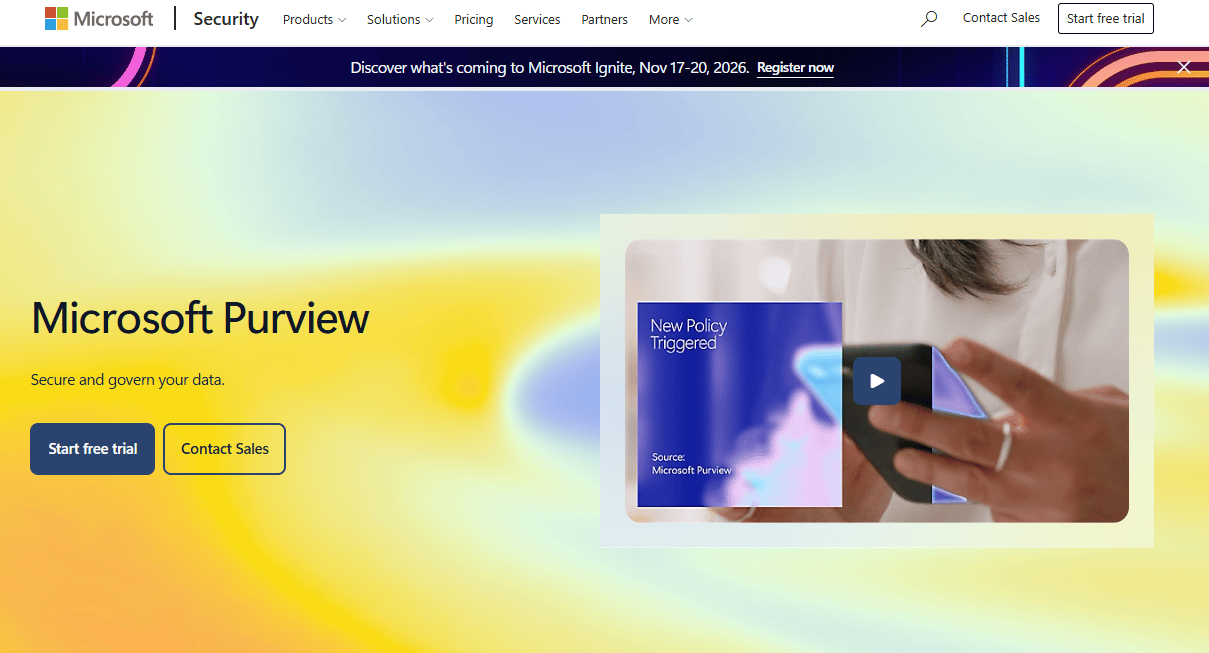Dismiss the Ignite announcement banner
Viewport: 1209px width, 653px height.
(1184, 67)
